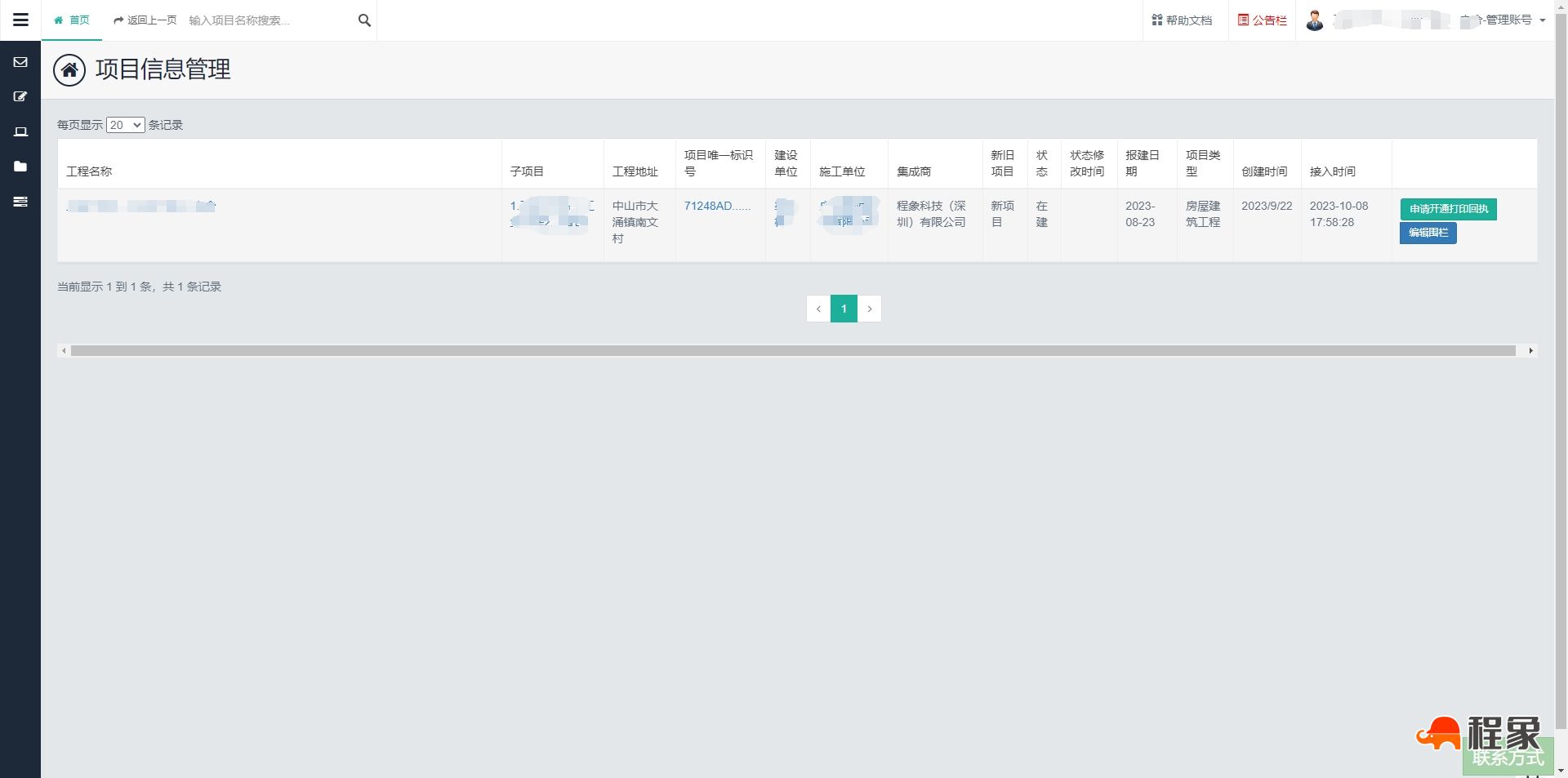Click the edit pencil sidebar icon
The width and height of the screenshot is (1568, 778).
[x=20, y=96]
